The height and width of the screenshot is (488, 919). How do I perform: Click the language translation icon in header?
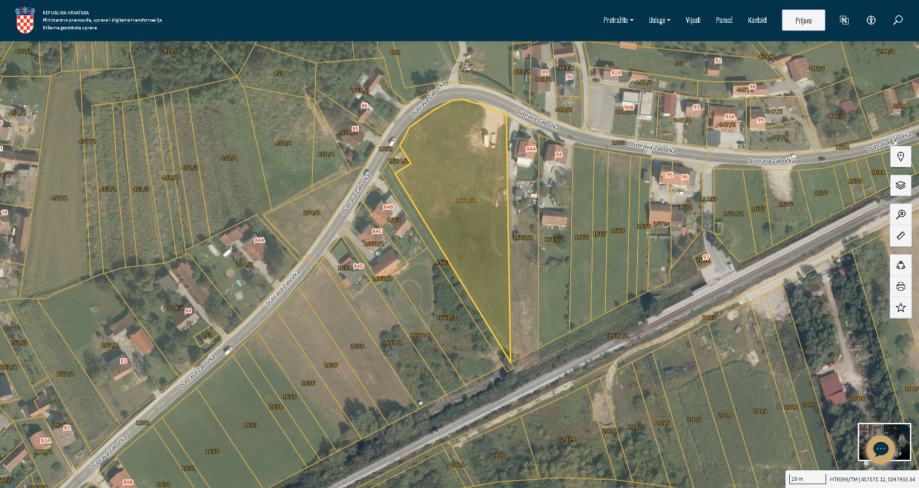click(844, 20)
